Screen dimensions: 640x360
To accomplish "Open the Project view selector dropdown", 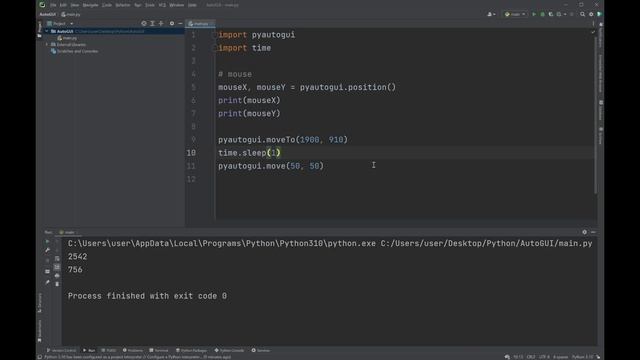I will 60,24.
